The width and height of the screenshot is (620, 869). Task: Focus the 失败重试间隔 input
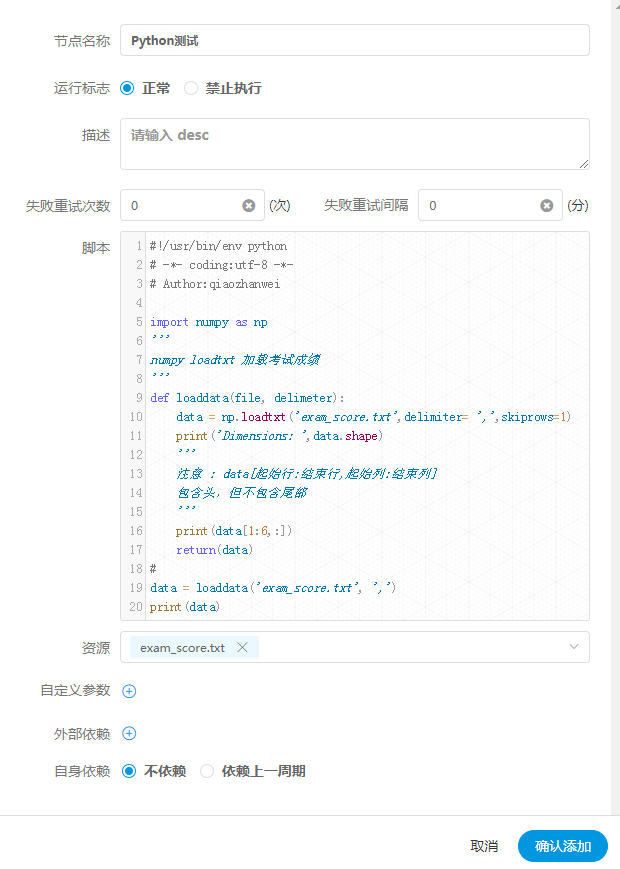(x=490, y=205)
